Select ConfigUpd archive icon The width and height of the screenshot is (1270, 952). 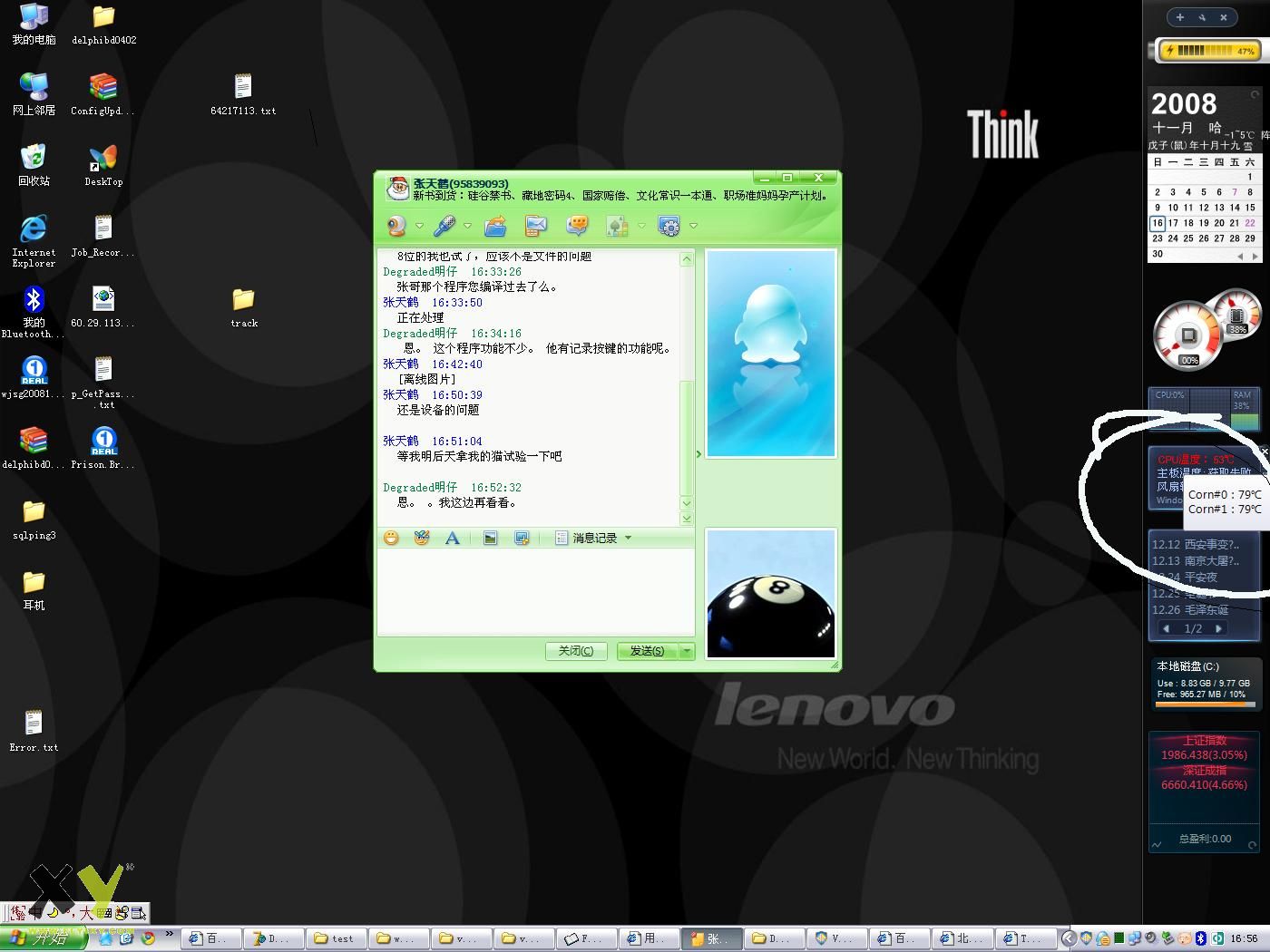pos(103,94)
